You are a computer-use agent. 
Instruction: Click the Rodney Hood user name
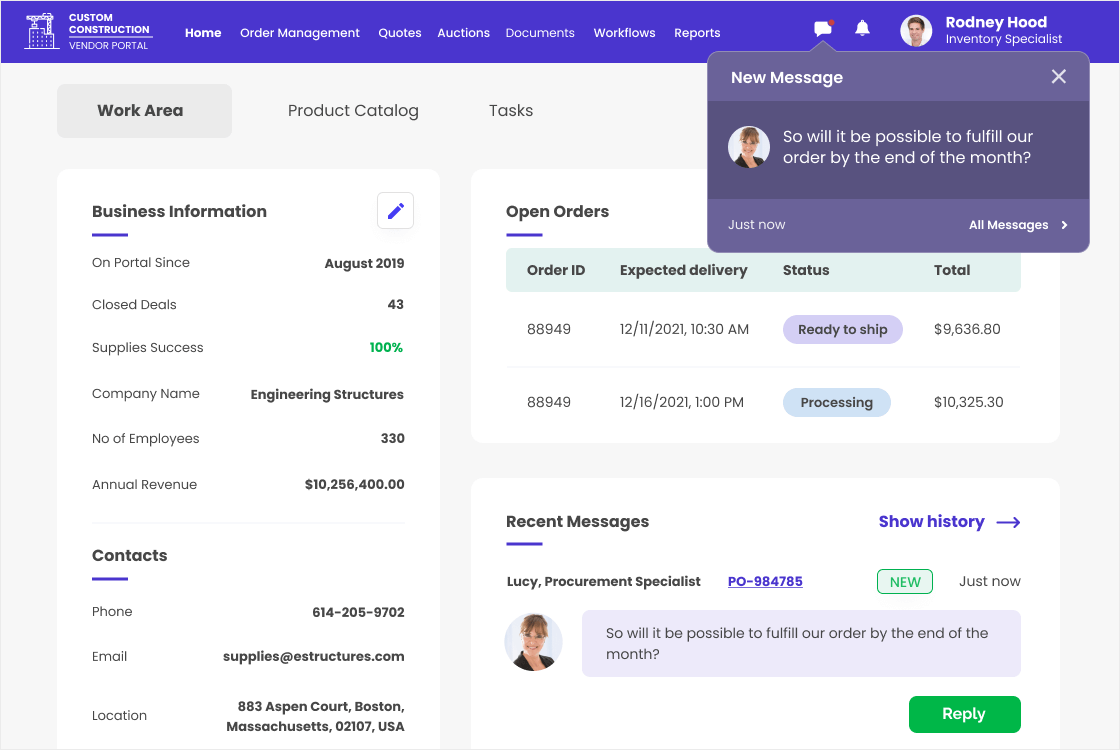tap(996, 22)
